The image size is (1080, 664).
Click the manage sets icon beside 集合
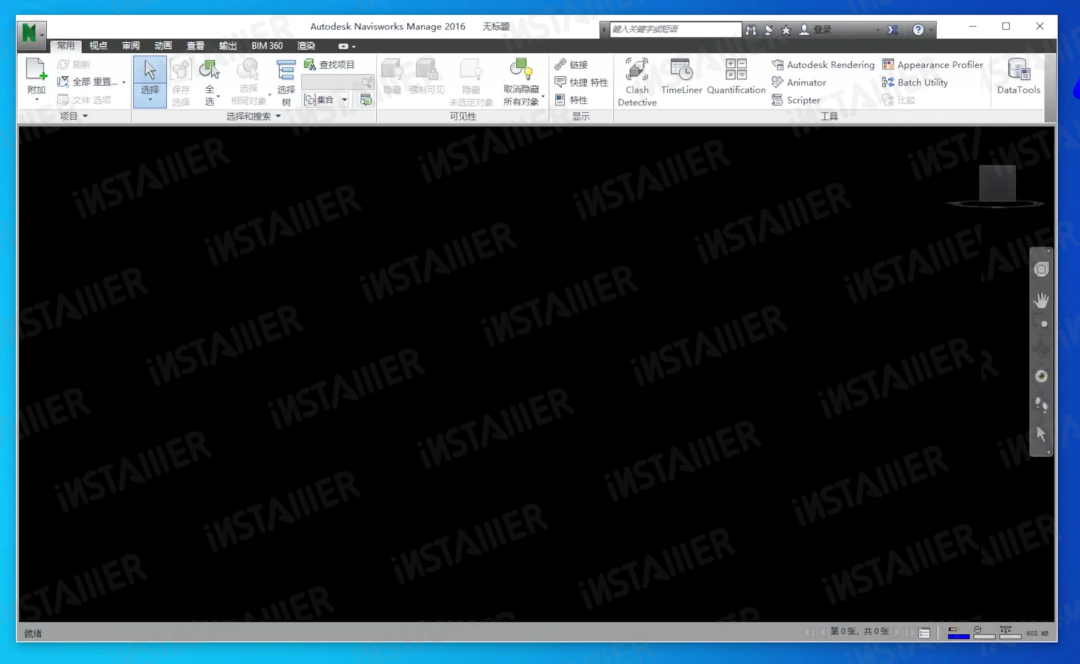(x=366, y=100)
